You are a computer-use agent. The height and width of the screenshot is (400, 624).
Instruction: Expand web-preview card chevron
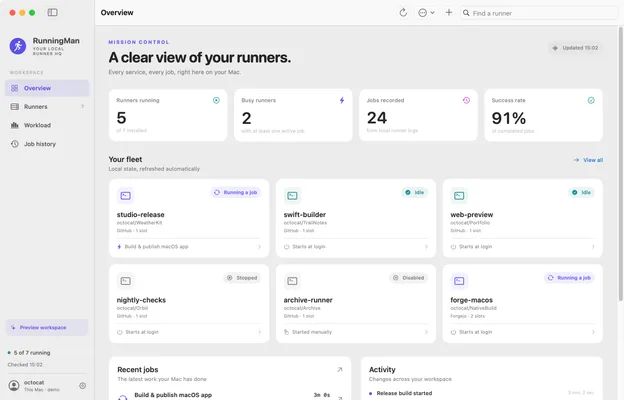coord(593,247)
